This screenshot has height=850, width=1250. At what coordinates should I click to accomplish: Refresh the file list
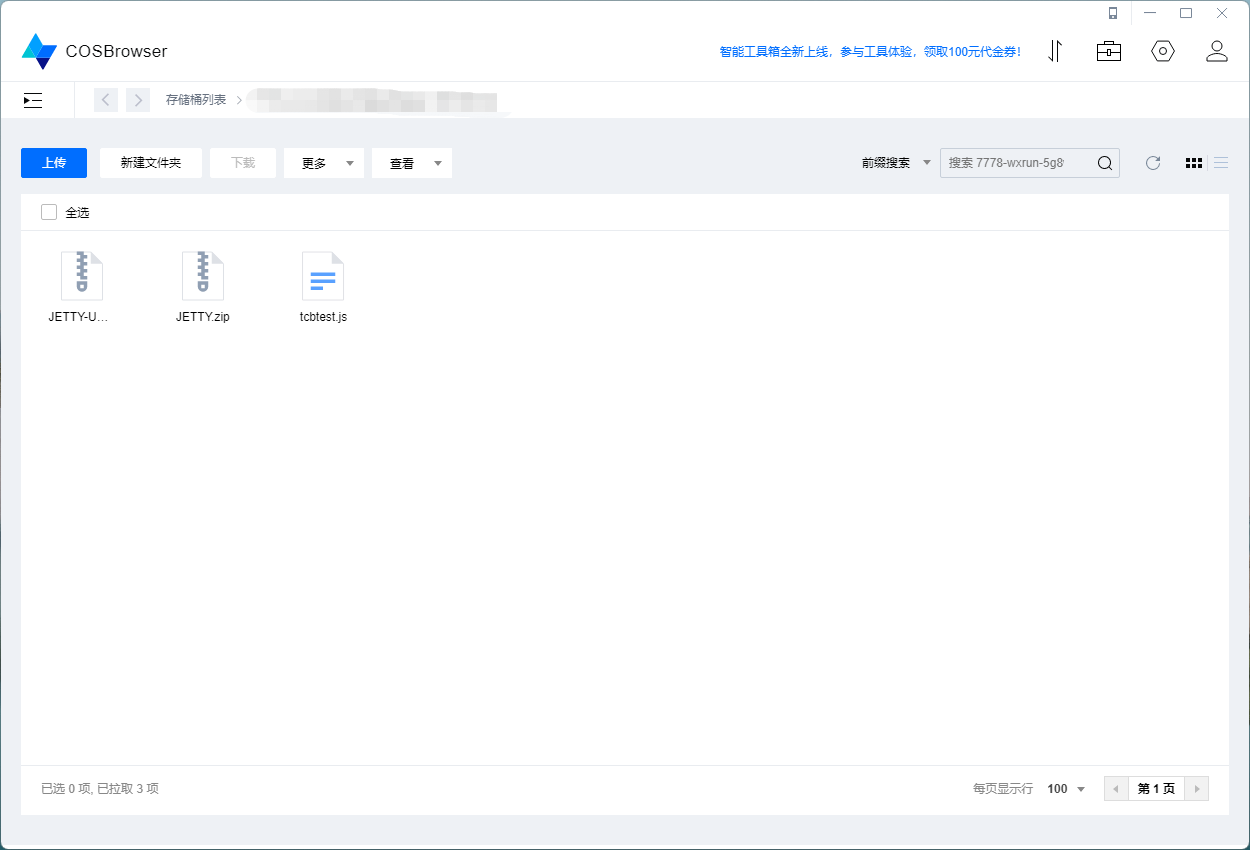pyautogui.click(x=1153, y=163)
